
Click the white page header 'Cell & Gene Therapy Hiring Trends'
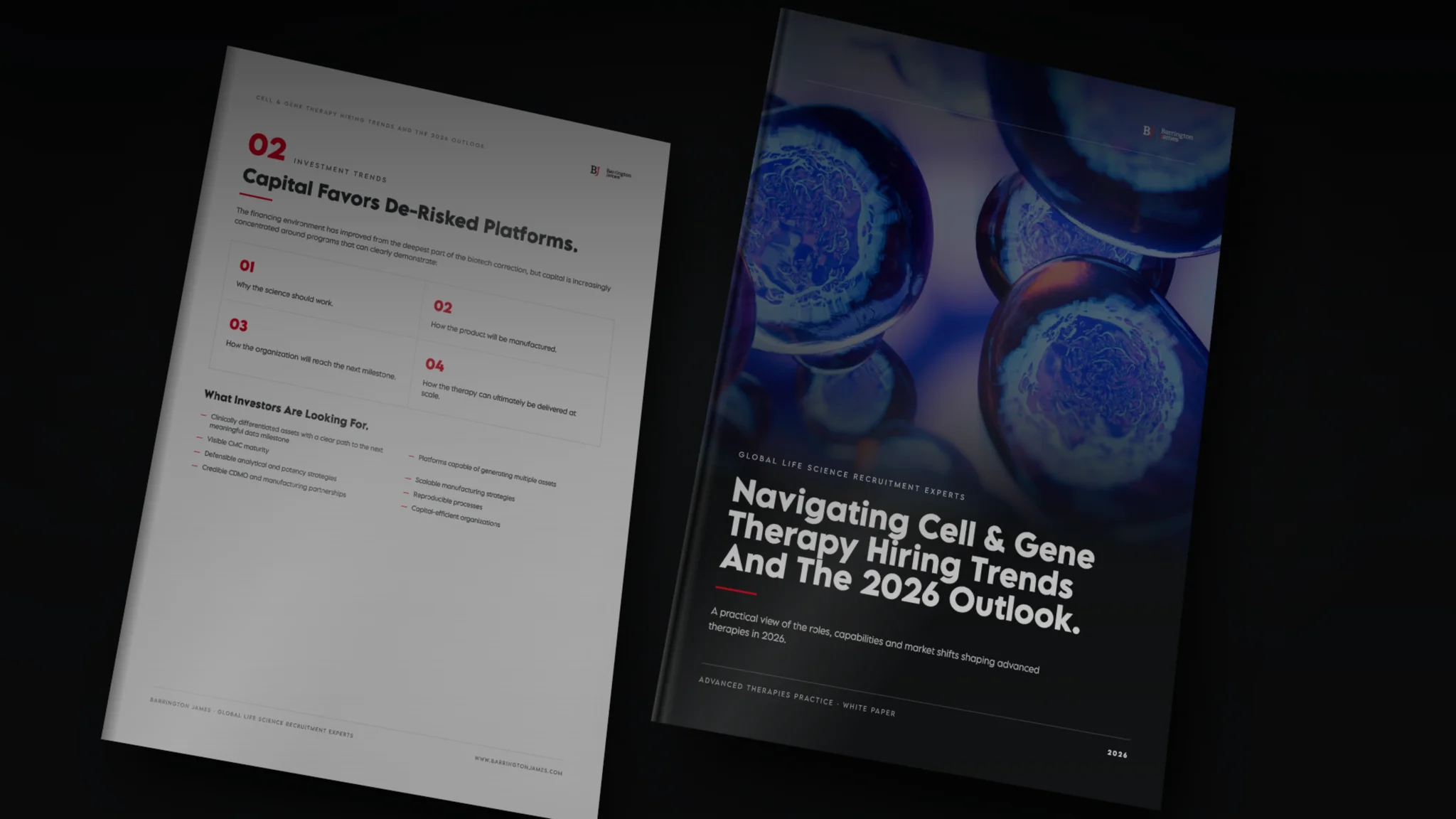tap(370, 122)
